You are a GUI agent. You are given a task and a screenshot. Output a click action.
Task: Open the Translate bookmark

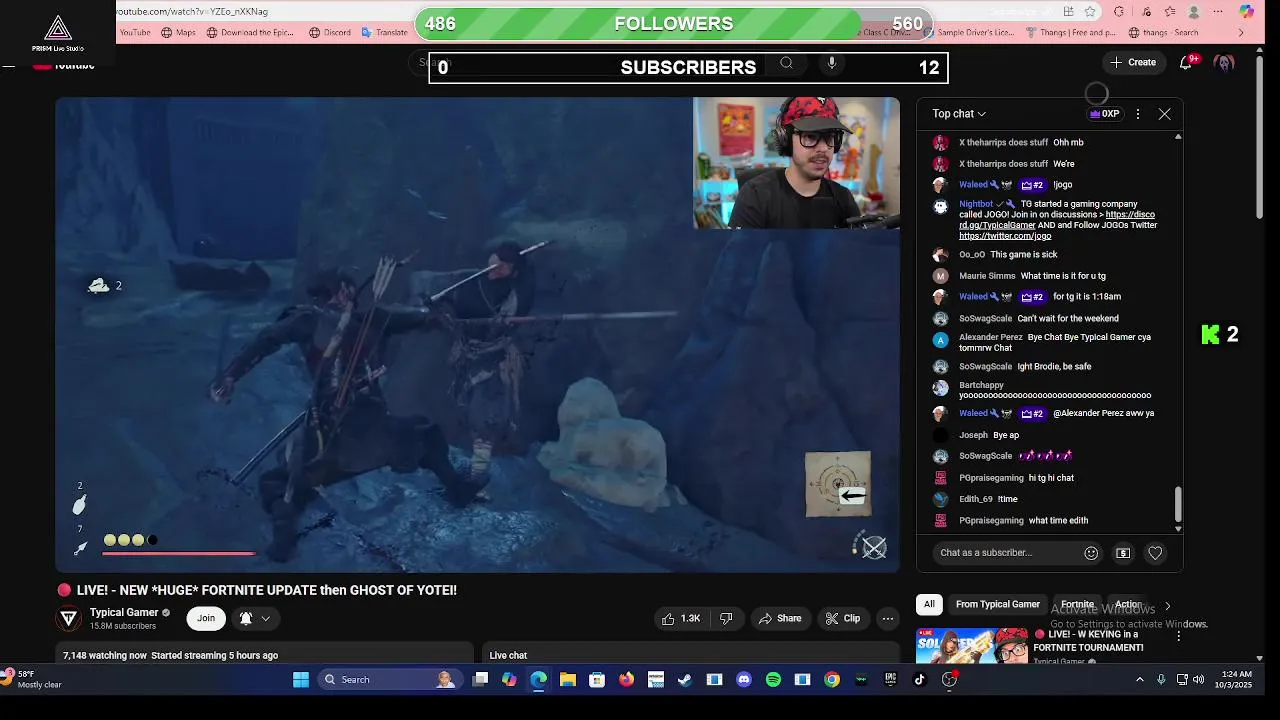pyautogui.click(x=384, y=32)
